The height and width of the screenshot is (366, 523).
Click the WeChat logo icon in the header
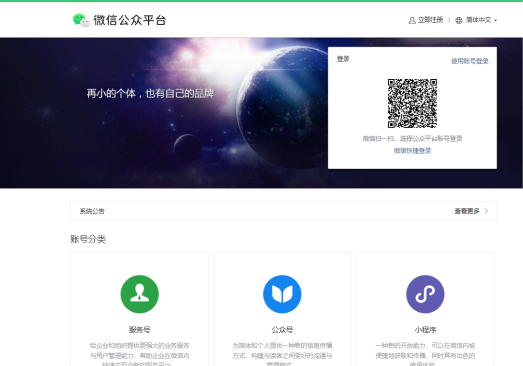pyautogui.click(x=81, y=20)
